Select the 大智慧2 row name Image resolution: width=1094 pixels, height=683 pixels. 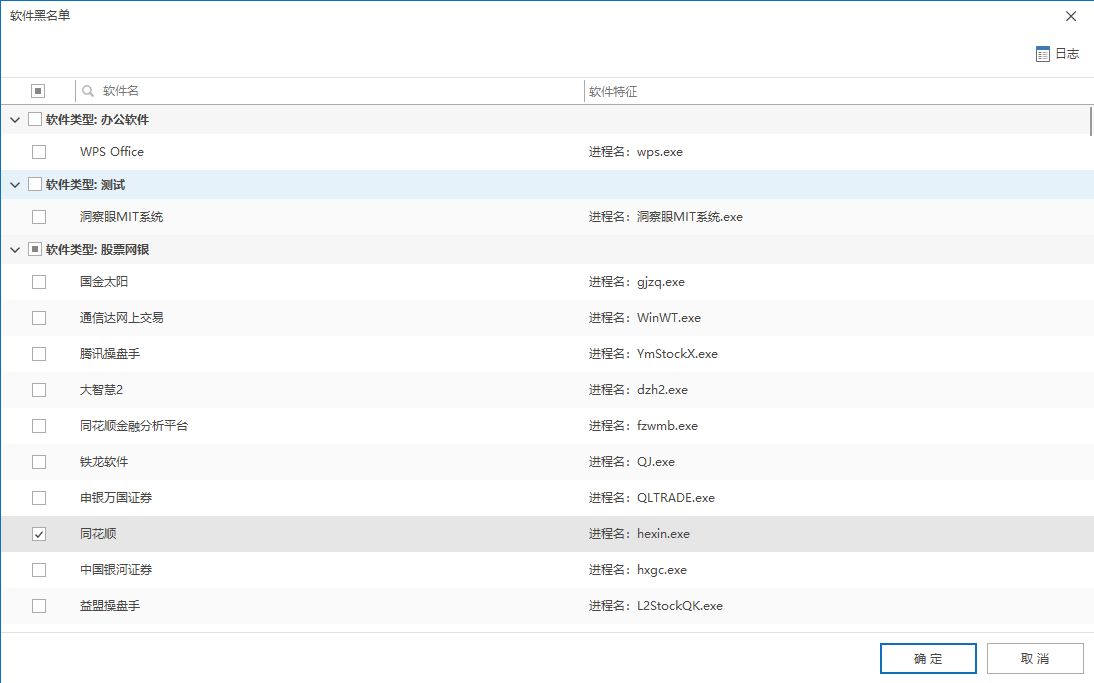tap(101, 389)
